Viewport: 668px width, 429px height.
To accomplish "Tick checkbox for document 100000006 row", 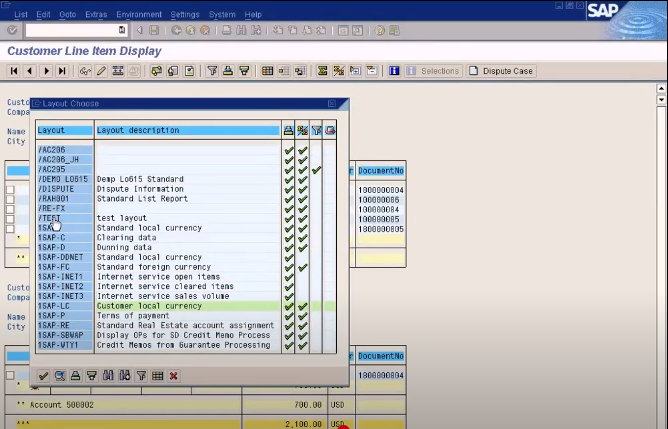I will pyautogui.click(x=11, y=199).
